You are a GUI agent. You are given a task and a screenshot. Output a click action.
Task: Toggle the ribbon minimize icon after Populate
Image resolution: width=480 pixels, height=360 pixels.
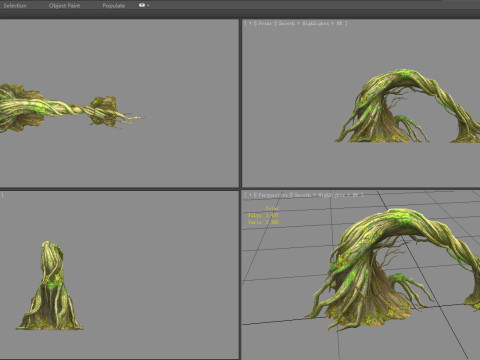(142, 5)
